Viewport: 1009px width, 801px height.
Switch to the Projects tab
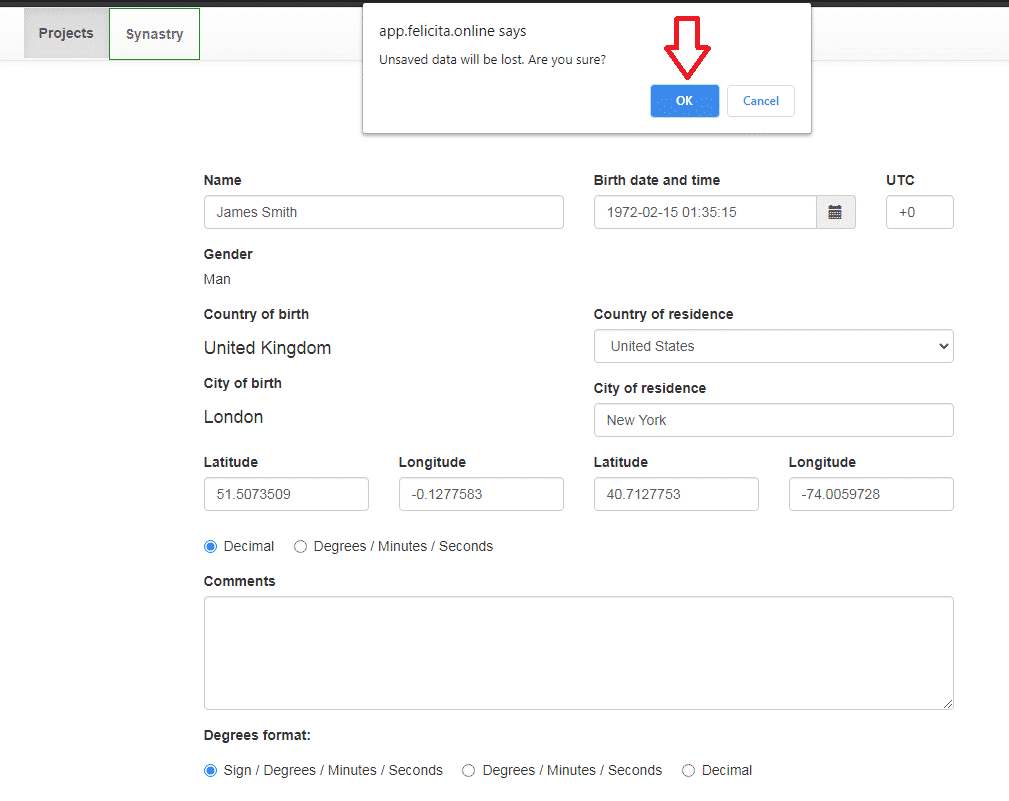(x=66, y=33)
